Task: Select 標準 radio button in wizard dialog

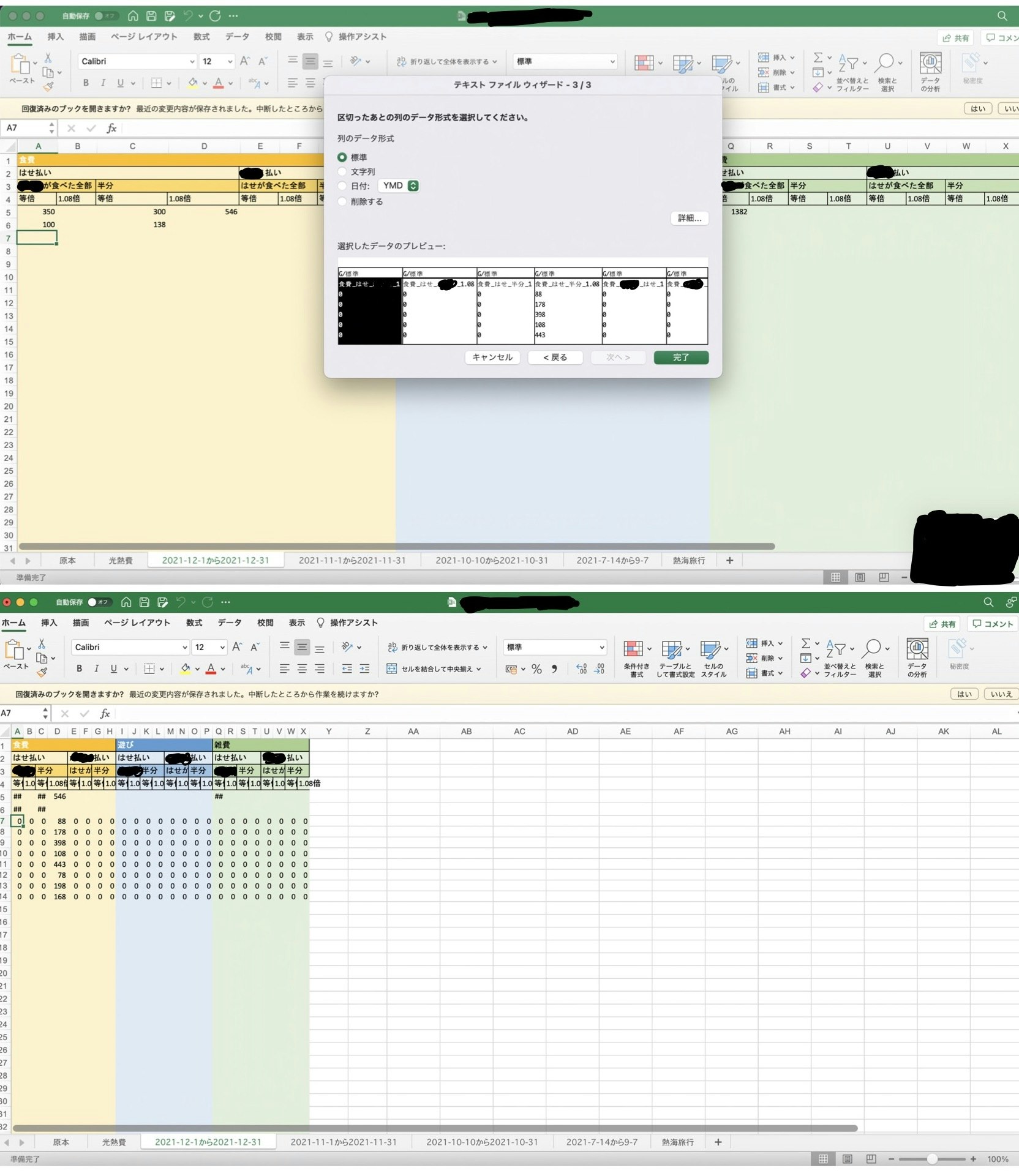Action: [342, 157]
